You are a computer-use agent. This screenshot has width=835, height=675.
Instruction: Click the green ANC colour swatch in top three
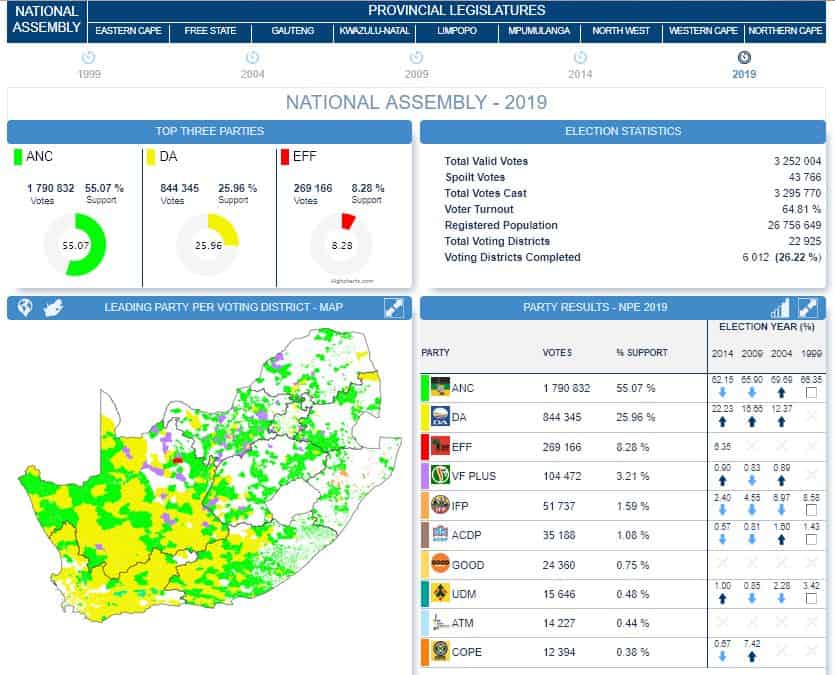click(18, 157)
